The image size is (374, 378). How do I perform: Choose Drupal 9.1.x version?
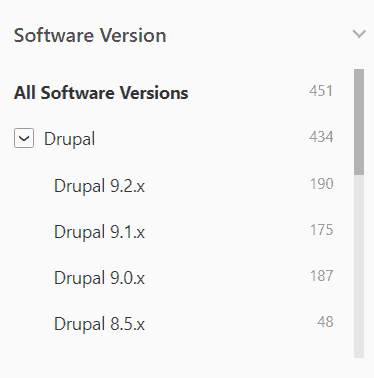pyautogui.click(x=99, y=232)
